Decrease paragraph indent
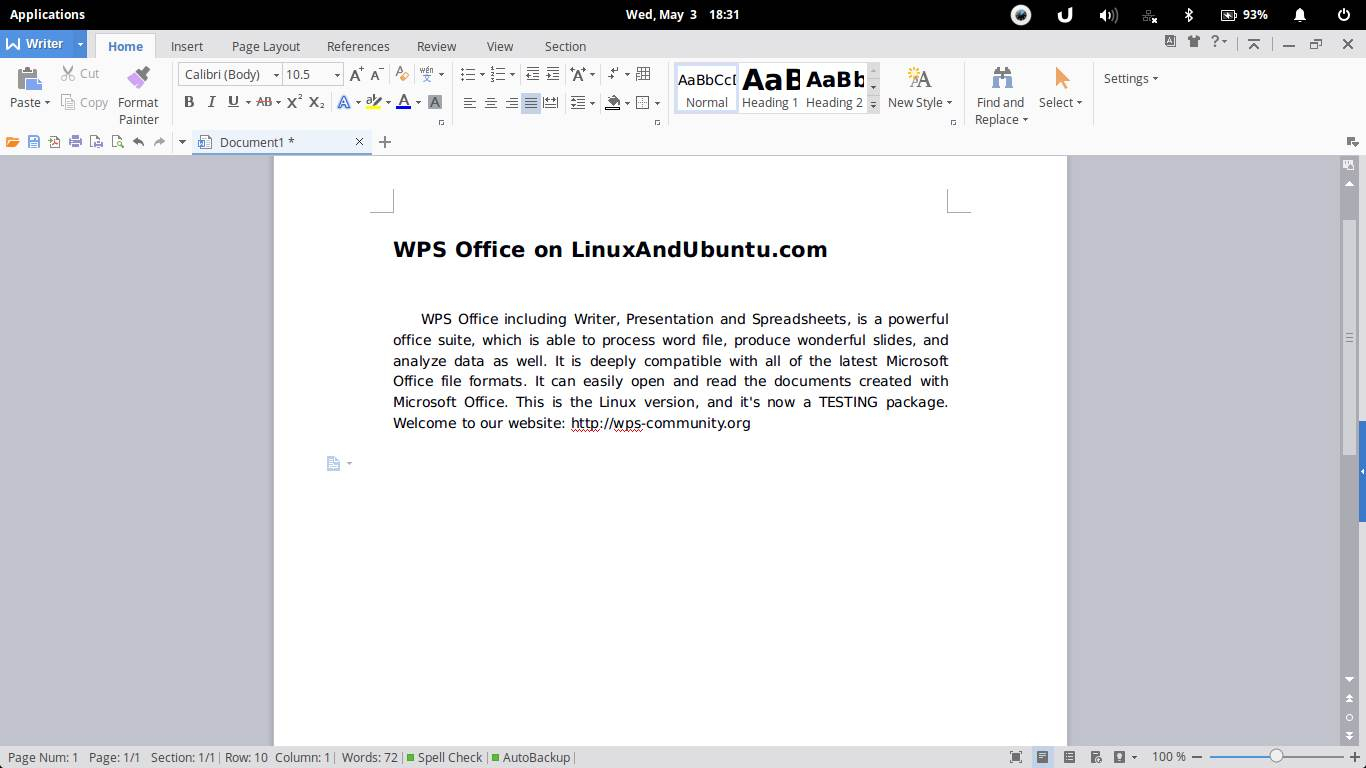The width and height of the screenshot is (1366, 768). click(x=532, y=74)
